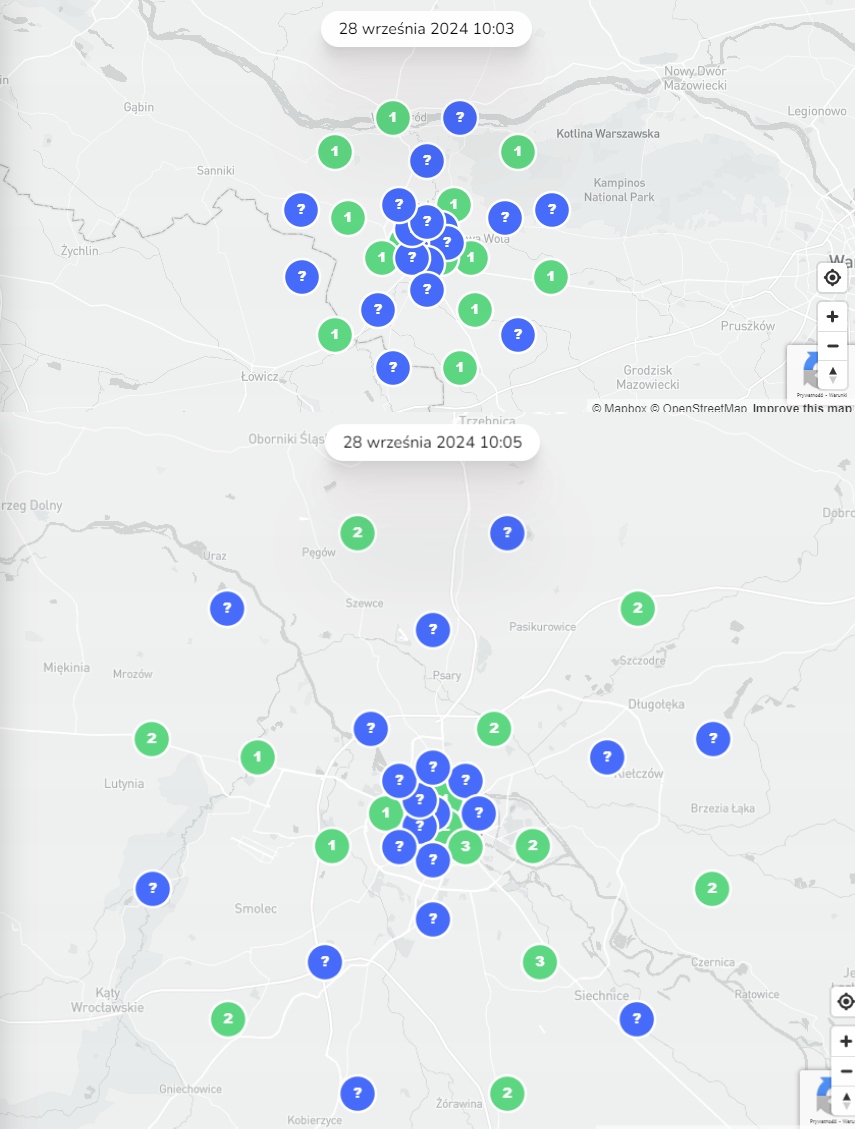Select green 1 marker beside Kotlina Warszawska label
855x1129 pixels.
[x=517, y=152]
